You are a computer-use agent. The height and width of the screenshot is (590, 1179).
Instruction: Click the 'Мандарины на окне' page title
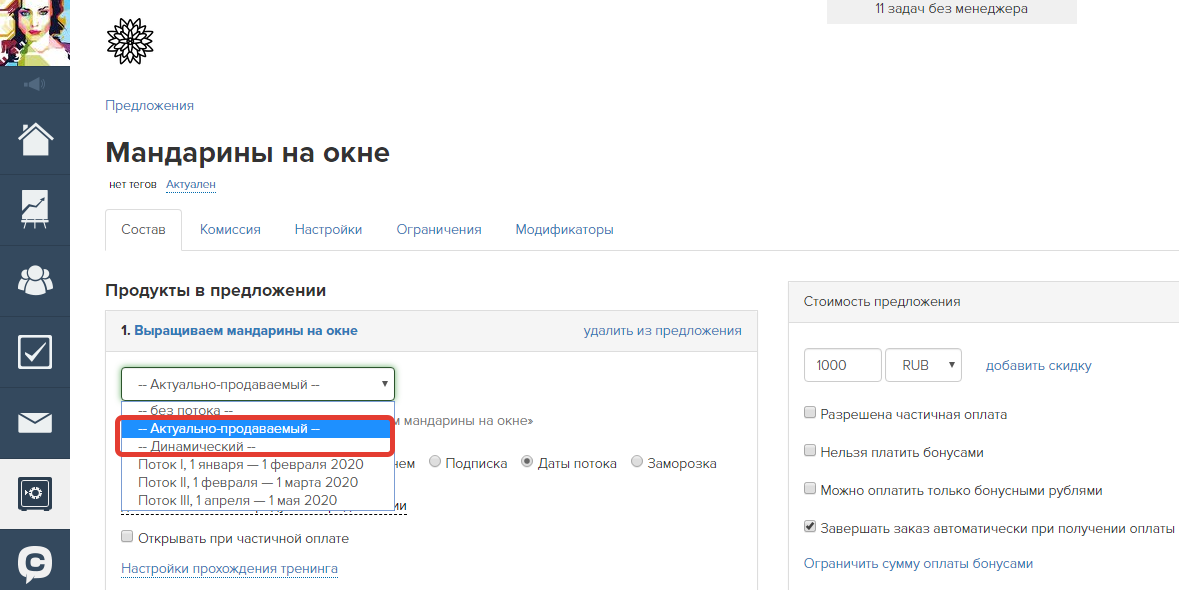[x=247, y=153]
